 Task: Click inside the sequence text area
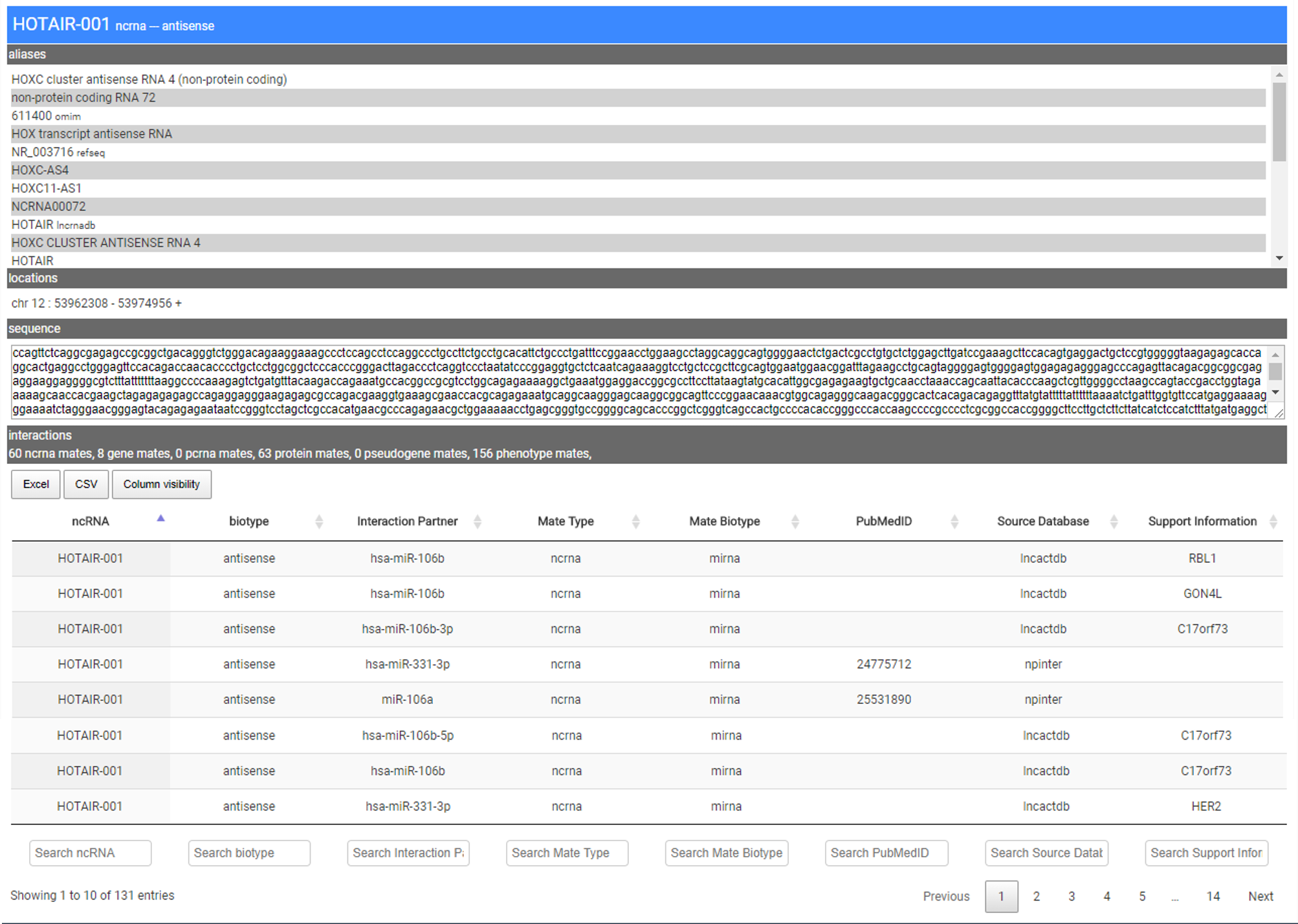click(x=639, y=381)
